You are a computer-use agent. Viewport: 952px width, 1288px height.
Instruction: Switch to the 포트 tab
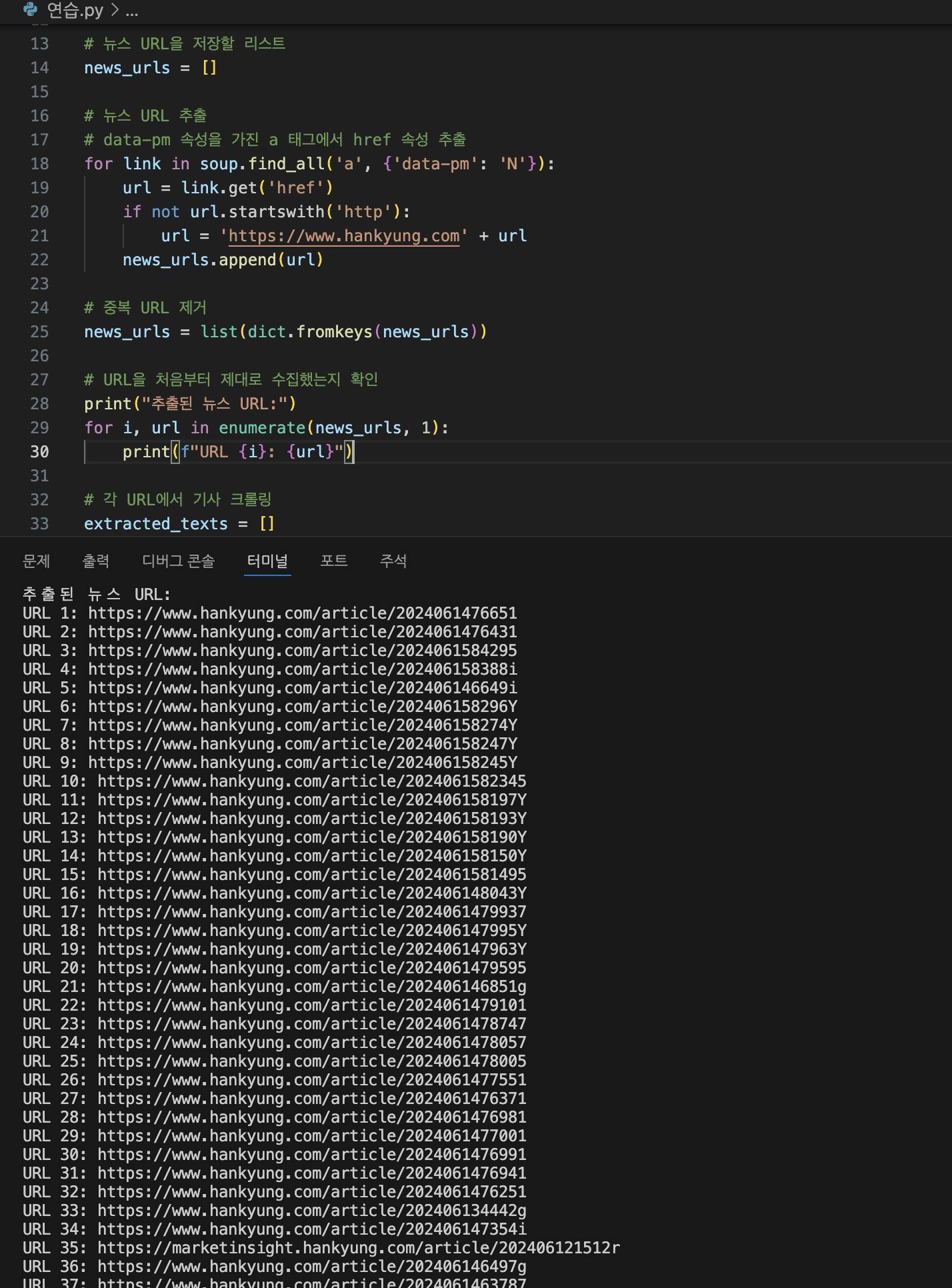[334, 561]
